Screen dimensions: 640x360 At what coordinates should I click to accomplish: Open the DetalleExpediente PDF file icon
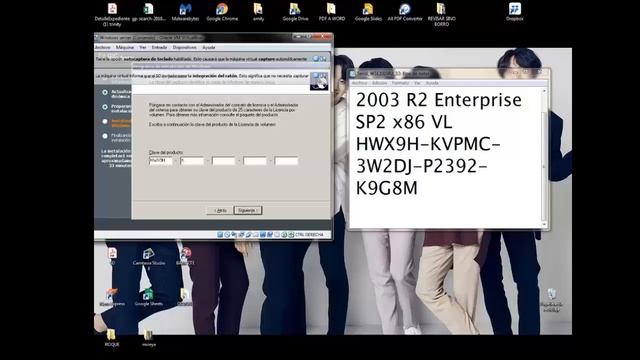point(112,15)
